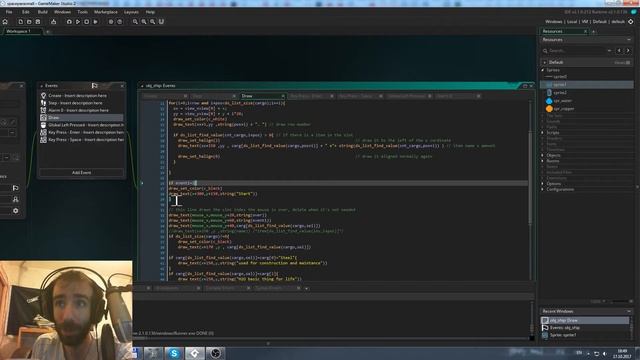Open the Tools menu

click(x=82, y=12)
